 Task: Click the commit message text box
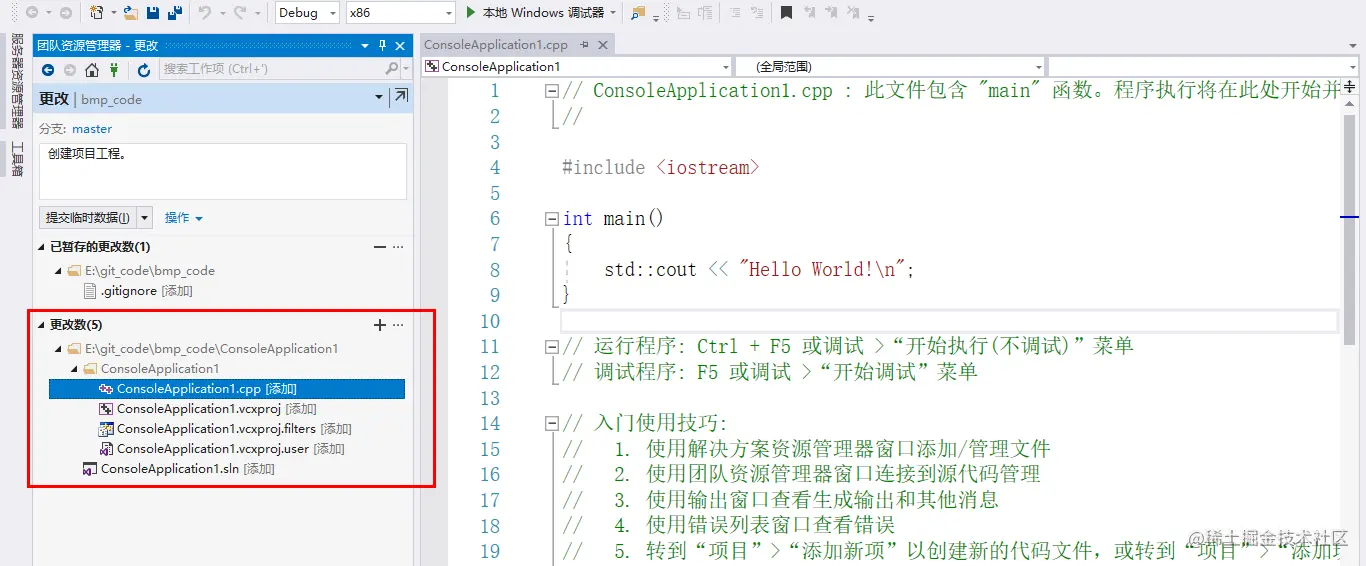pos(223,171)
